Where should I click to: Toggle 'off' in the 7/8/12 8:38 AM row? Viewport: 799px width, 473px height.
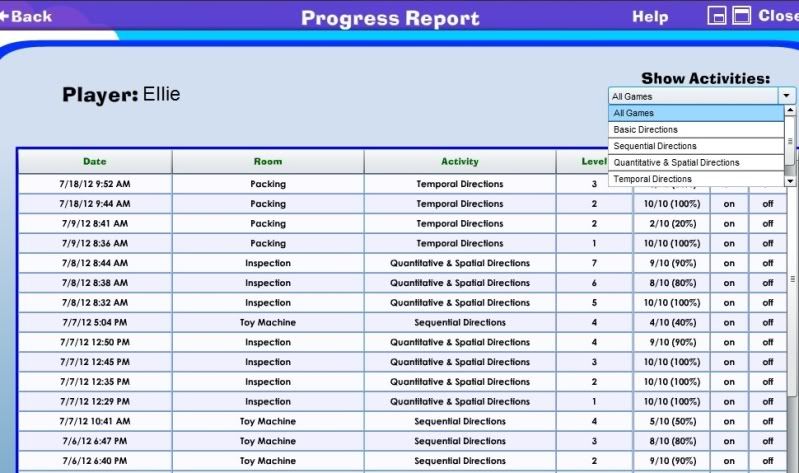[x=768, y=283]
